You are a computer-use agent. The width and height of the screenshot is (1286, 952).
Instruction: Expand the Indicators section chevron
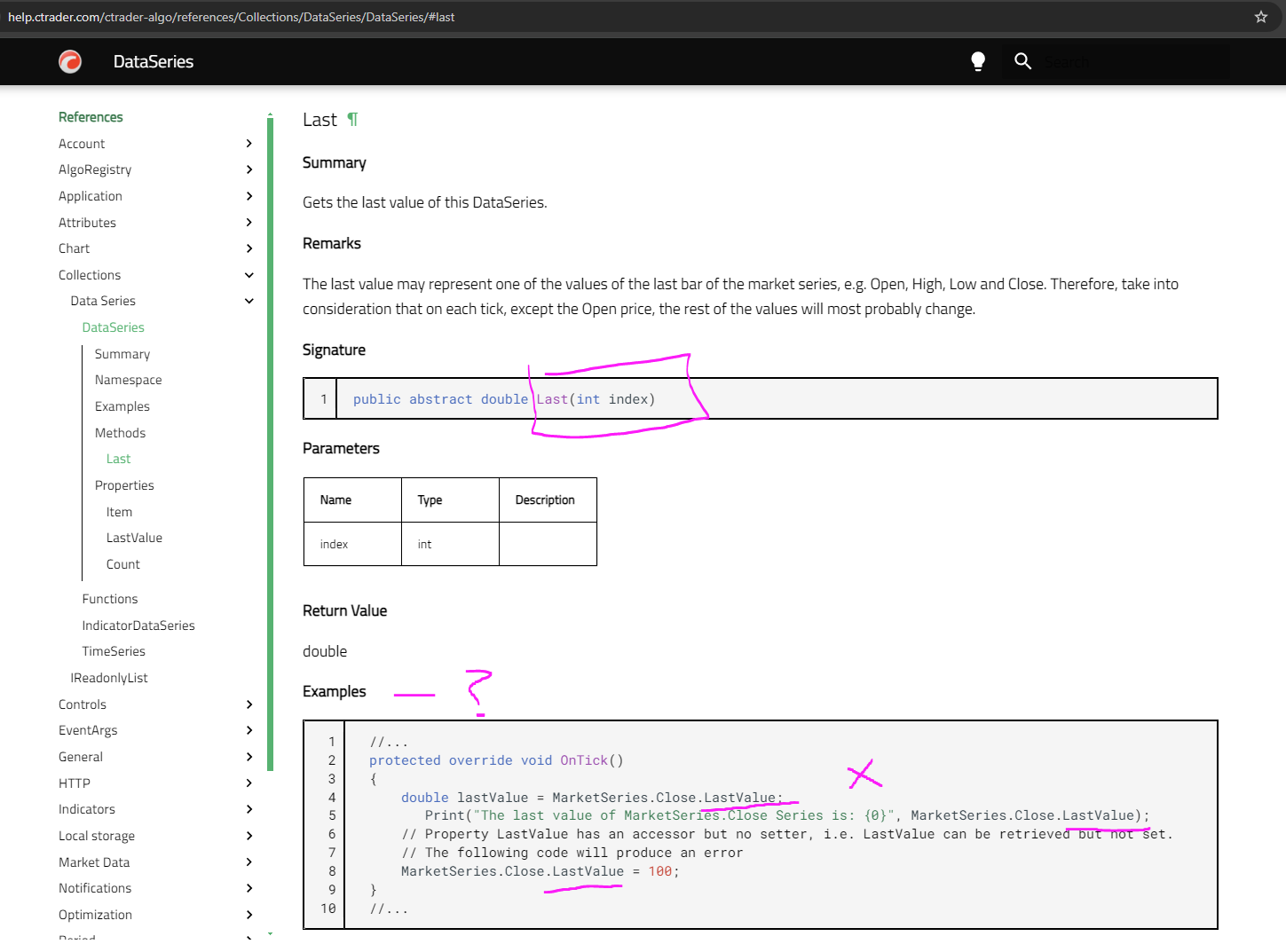(249, 809)
